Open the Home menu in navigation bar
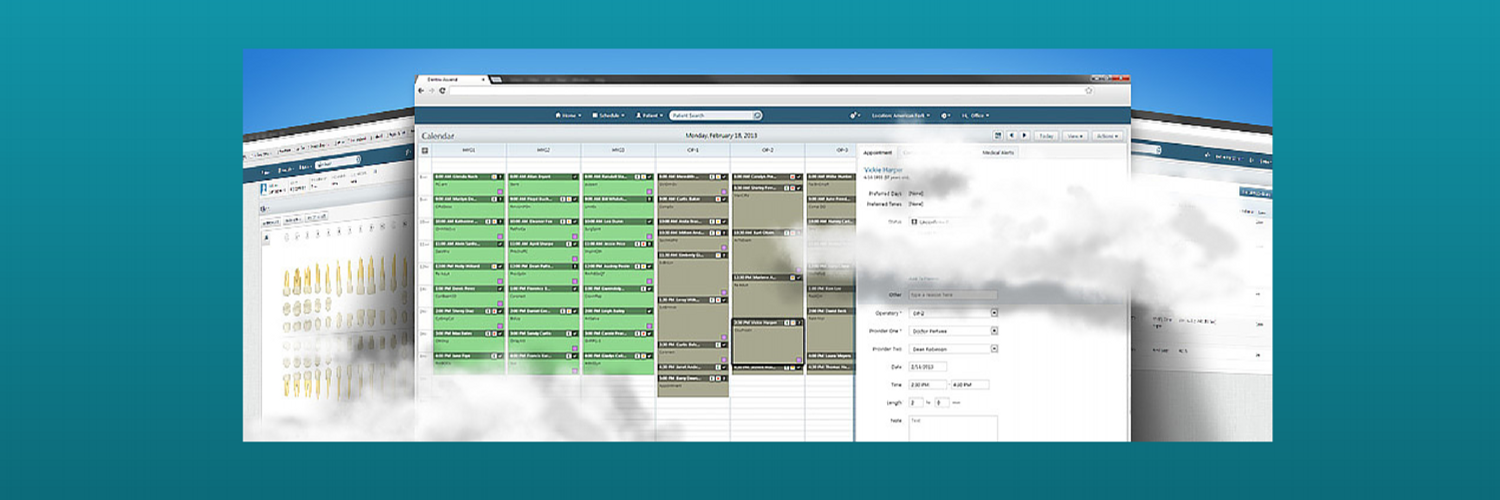The width and height of the screenshot is (1500, 500). 568,115
